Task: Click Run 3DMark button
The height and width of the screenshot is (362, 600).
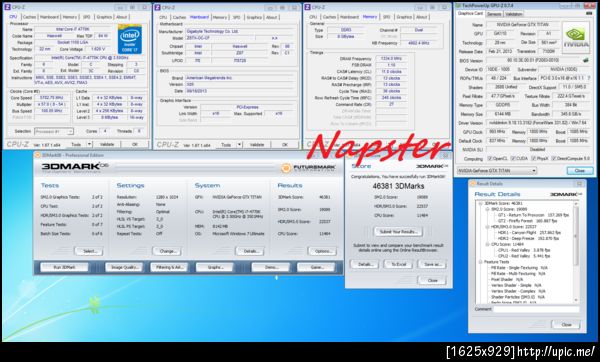Action: point(64,267)
